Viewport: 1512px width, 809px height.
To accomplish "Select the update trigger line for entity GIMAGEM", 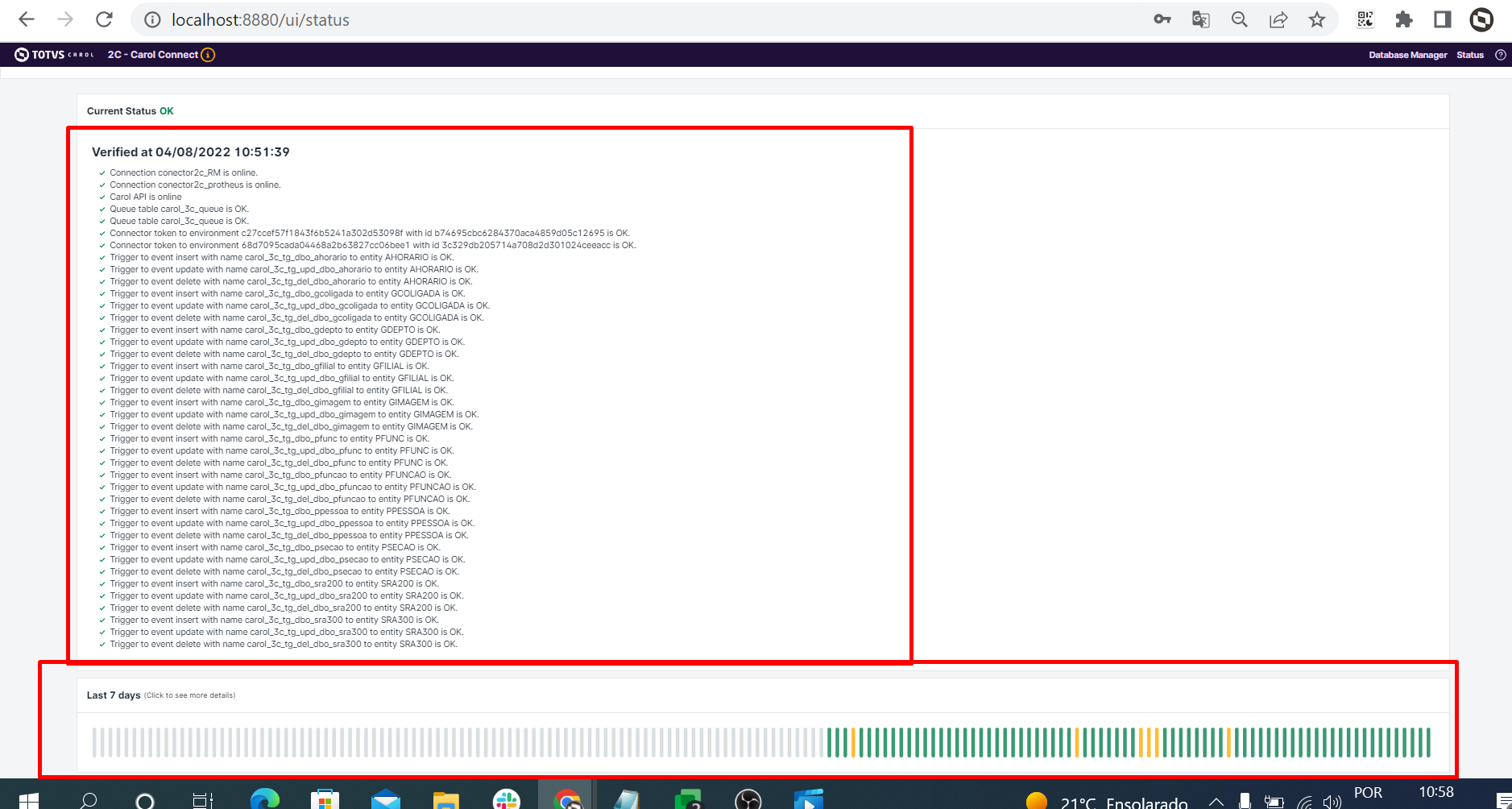I will (x=294, y=414).
